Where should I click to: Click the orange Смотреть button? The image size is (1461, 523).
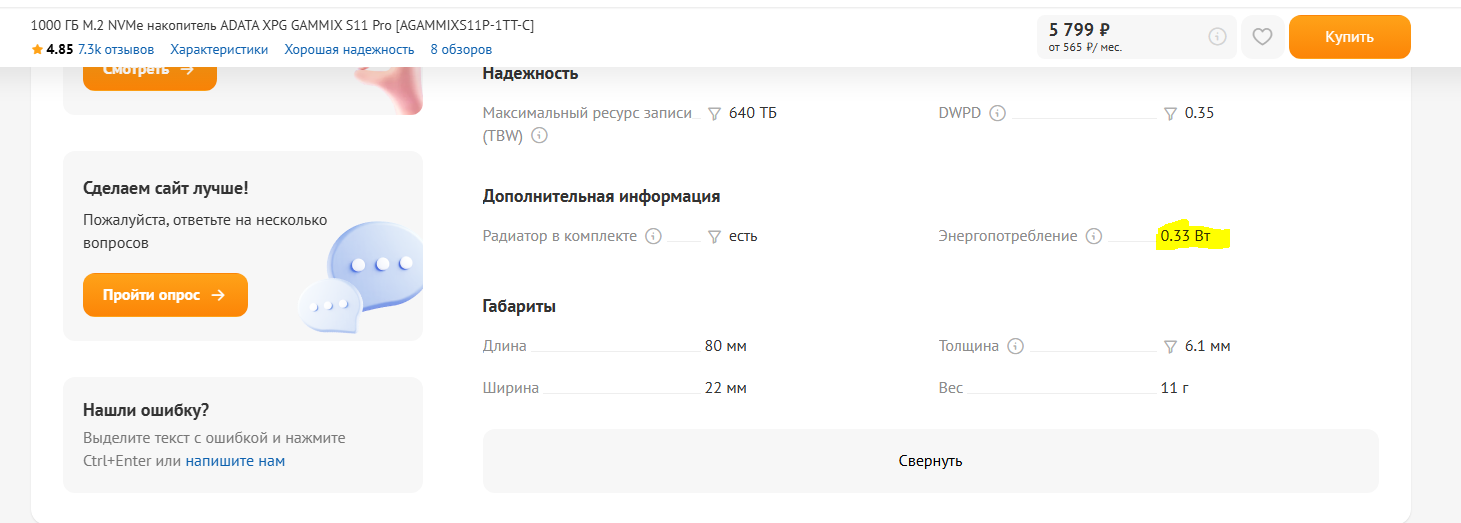pyautogui.click(x=149, y=70)
